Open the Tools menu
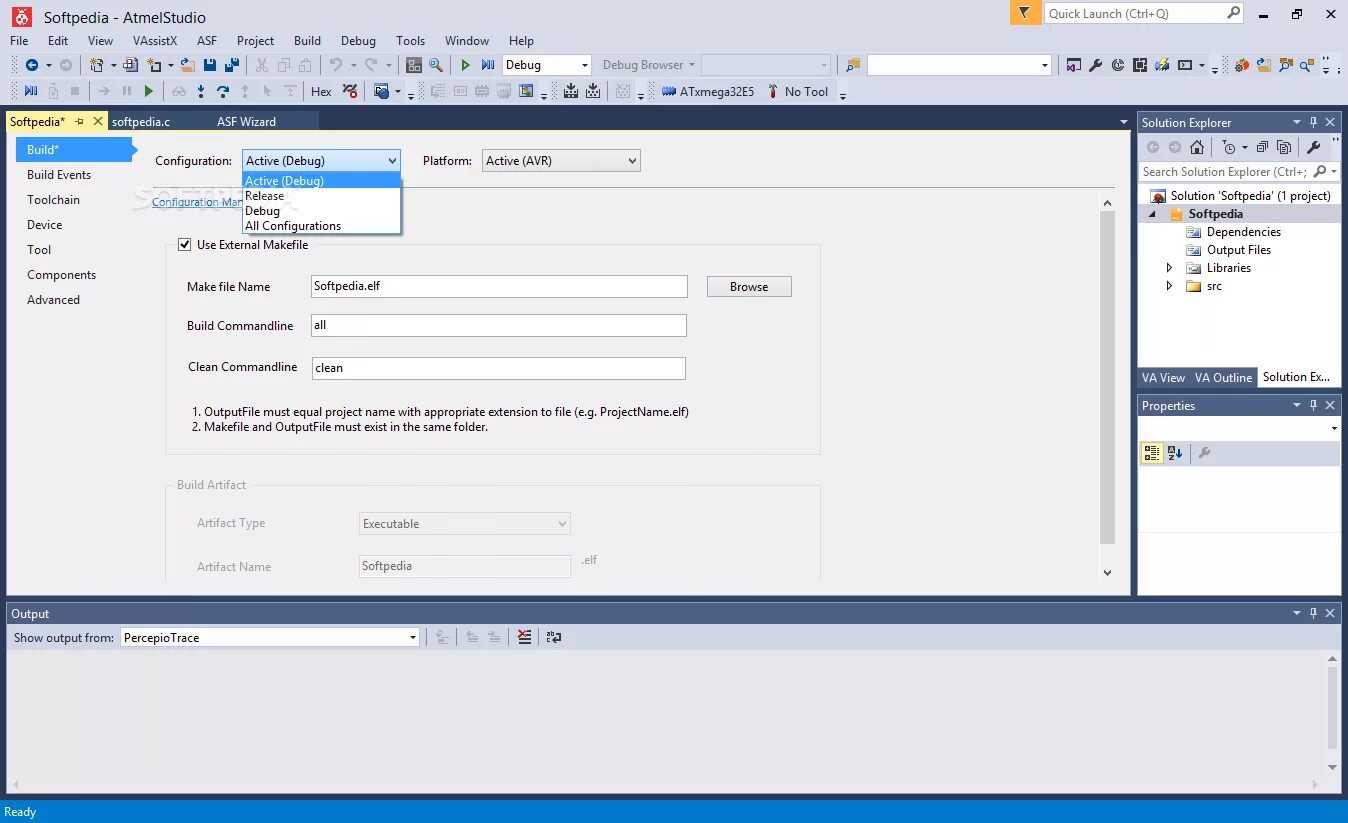The width and height of the screenshot is (1348, 823). [410, 41]
